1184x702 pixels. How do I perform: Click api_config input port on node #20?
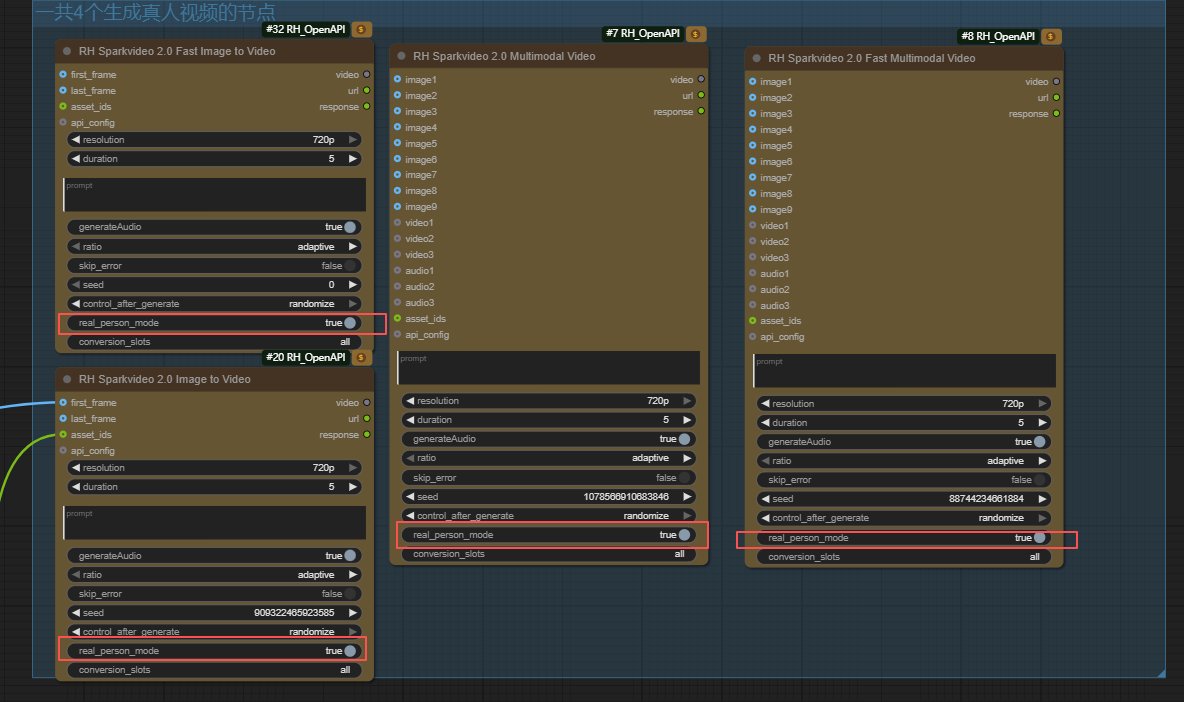pos(63,451)
